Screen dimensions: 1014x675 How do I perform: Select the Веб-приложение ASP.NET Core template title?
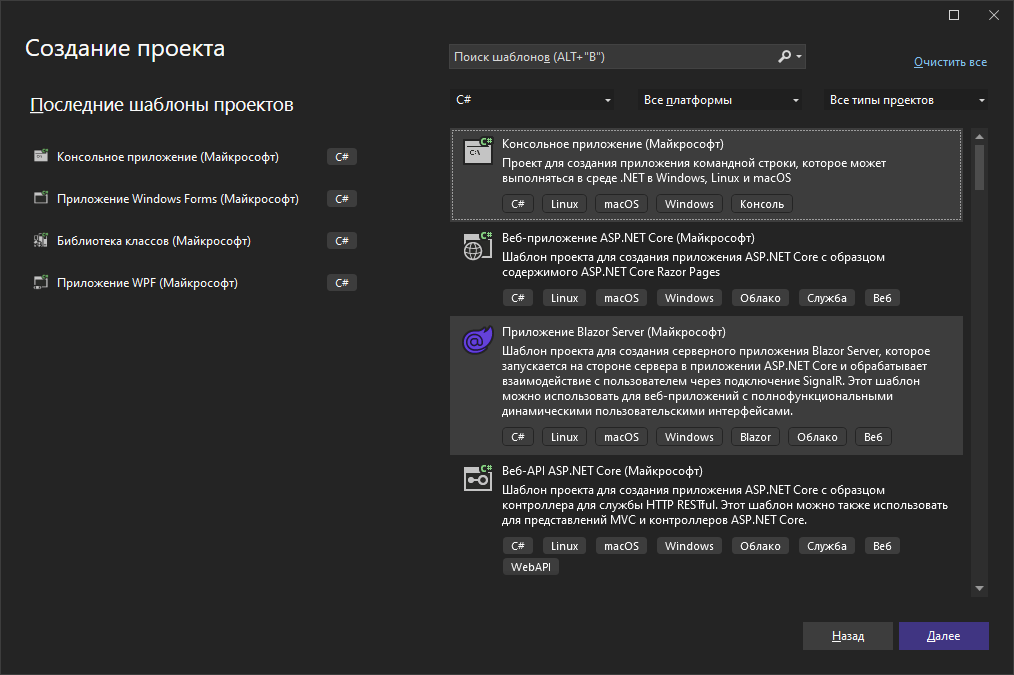click(x=628, y=238)
